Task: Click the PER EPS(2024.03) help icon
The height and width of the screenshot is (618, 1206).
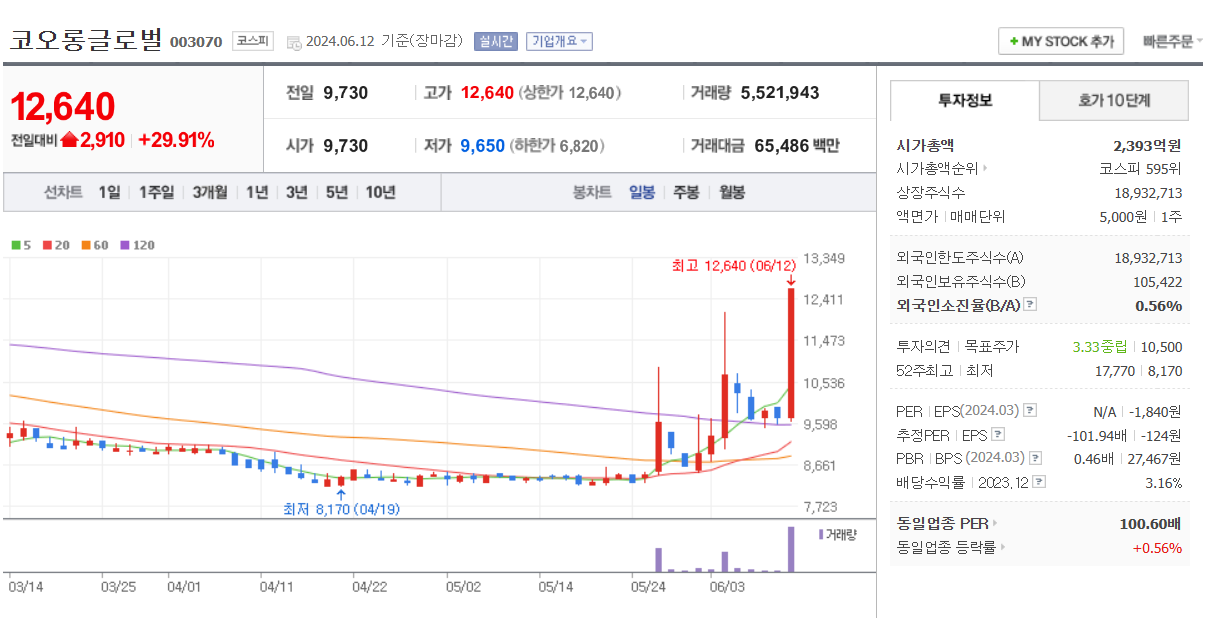Action: coord(1030,411)
